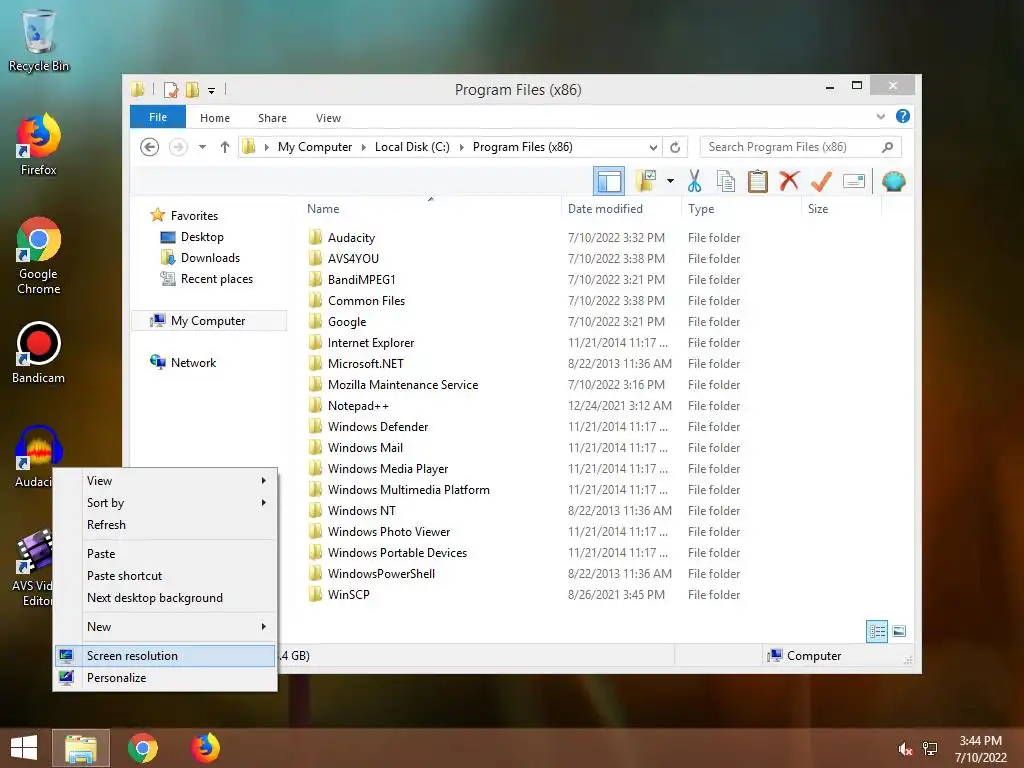Sort by the Type column header
The height and width of the screenshot is (768, 1024).
[741, 209]
